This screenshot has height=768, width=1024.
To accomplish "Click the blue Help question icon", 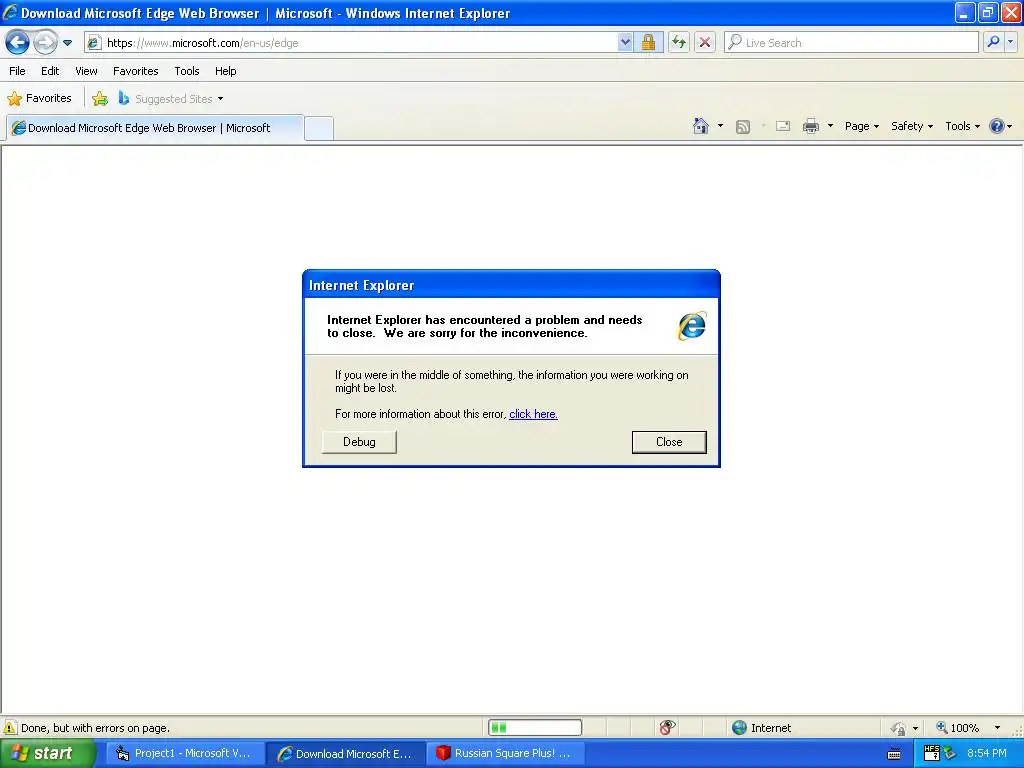I will [x=997, y=126].
